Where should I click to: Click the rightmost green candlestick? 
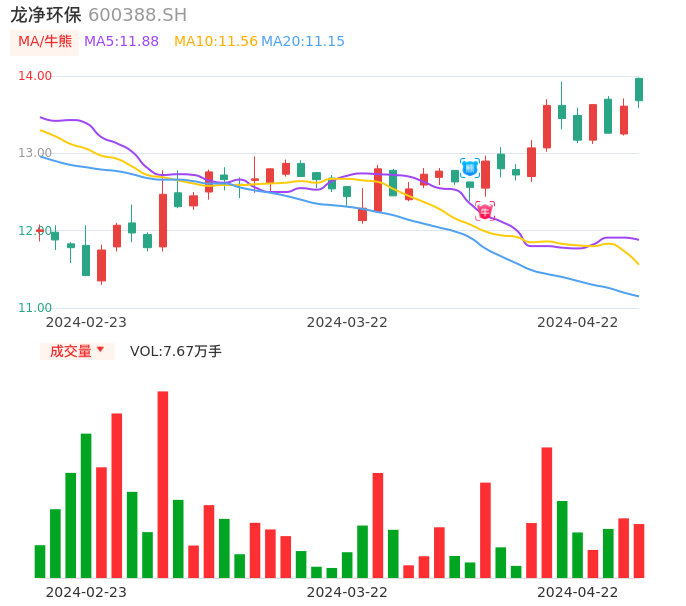(x=639, y=90)
